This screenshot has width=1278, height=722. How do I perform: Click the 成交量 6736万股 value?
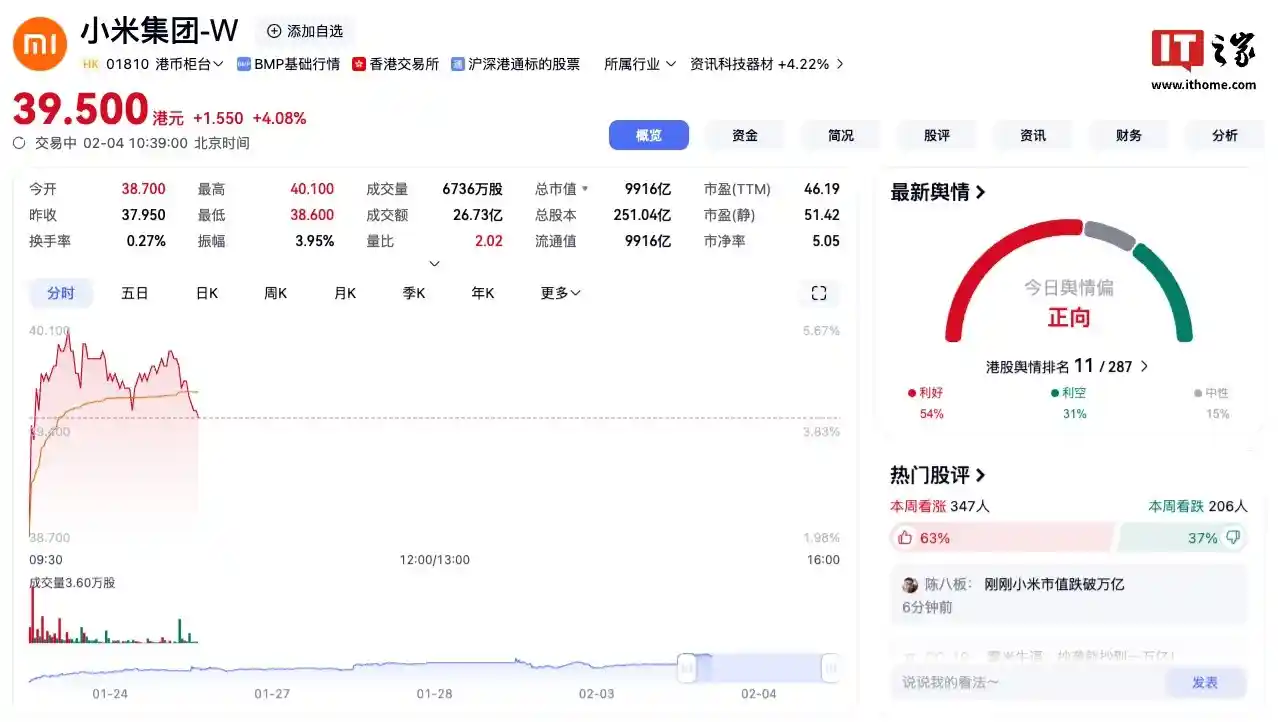(472, 189)
